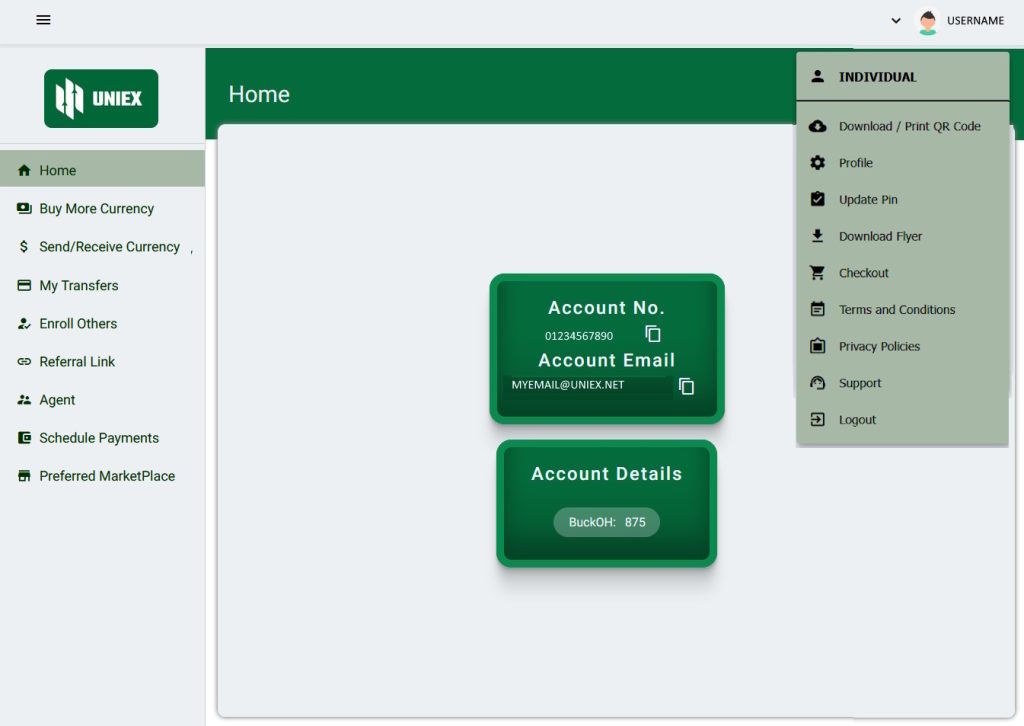1024x726 pixels.
Task: Go to Buy More Currency
Action: click(x=96, y=209)
